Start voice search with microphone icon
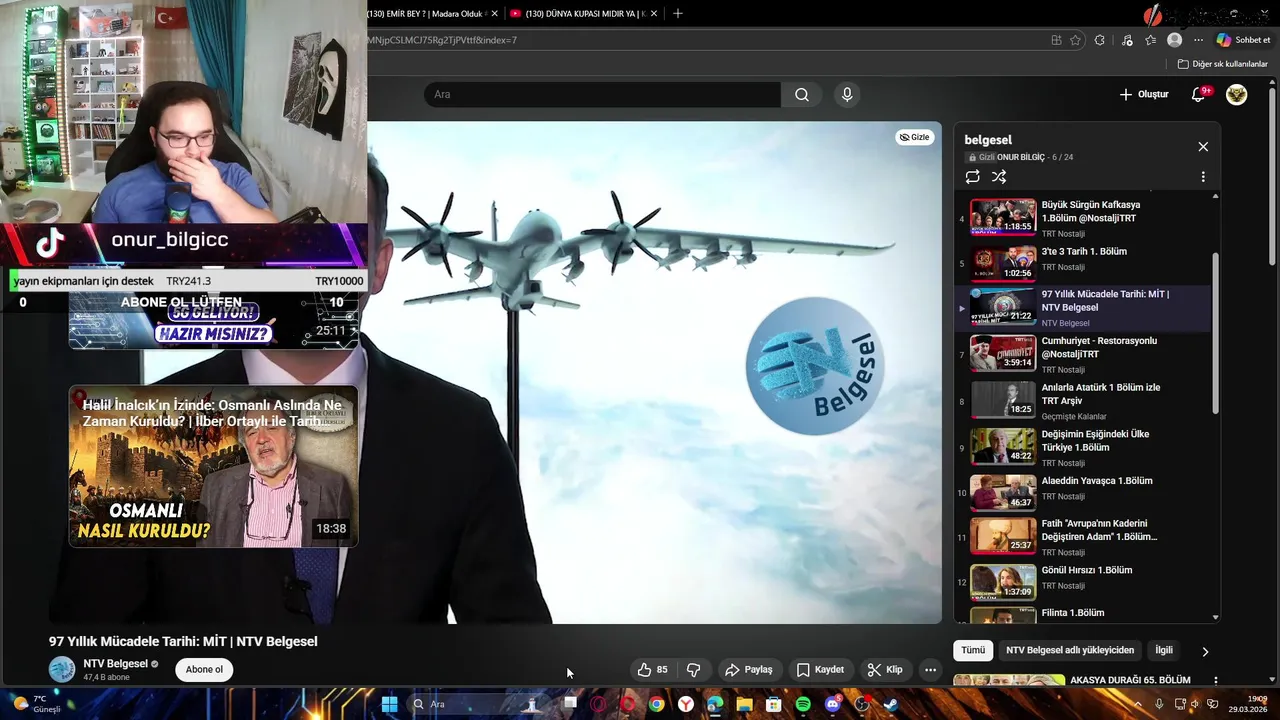The width and height of the screenshot is (1280, 720). 847,95
